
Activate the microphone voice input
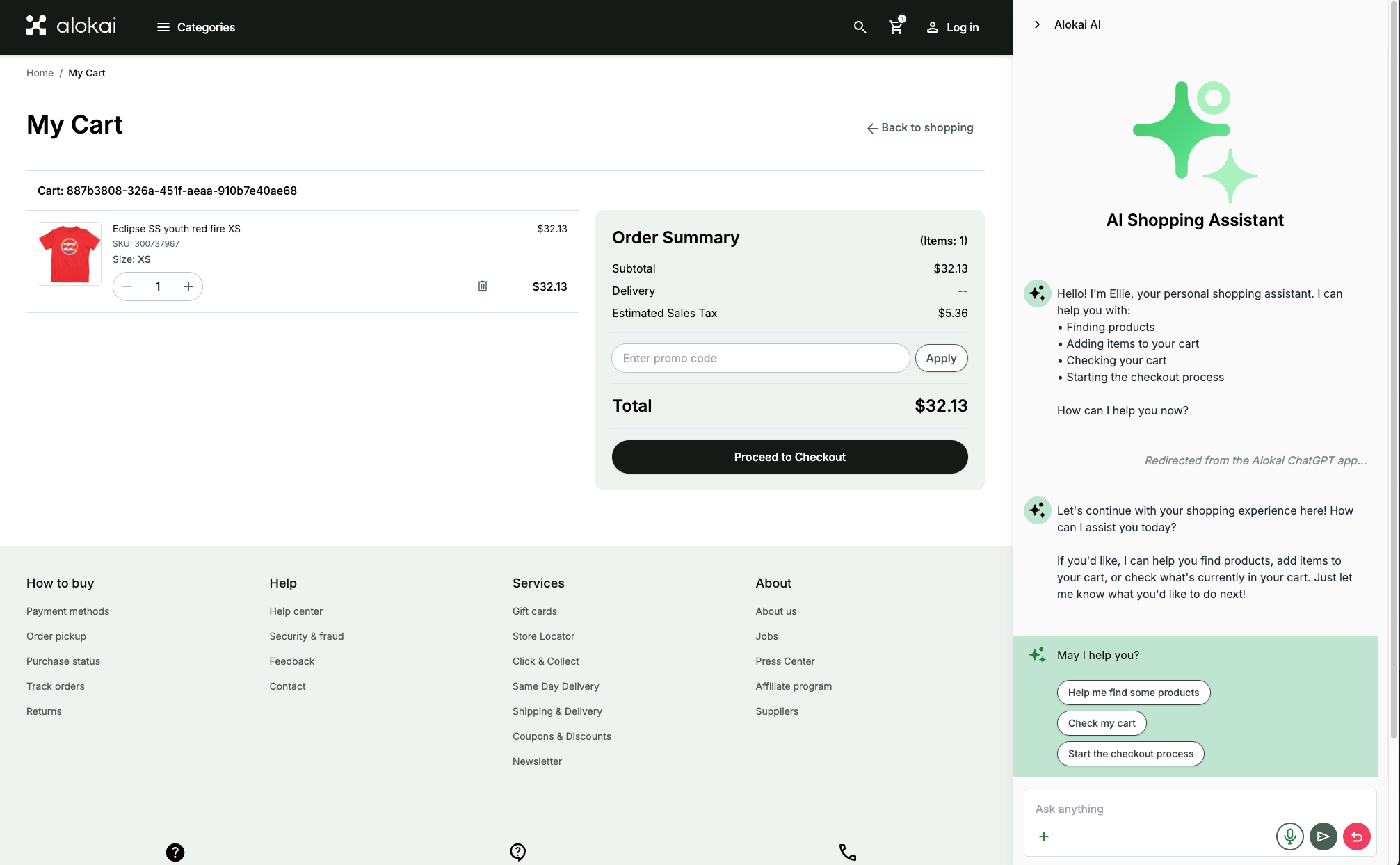1289,836
